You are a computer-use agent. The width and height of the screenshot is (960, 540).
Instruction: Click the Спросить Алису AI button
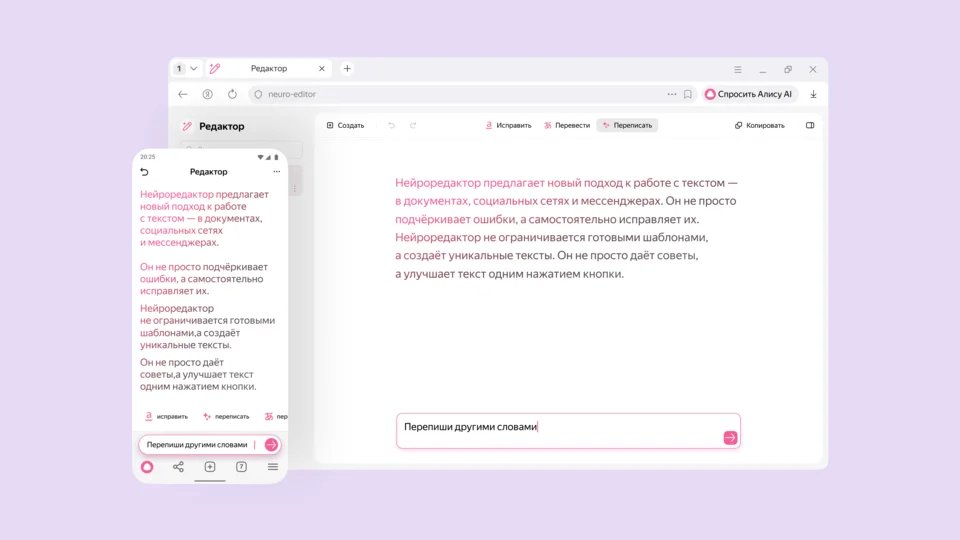[x=748, y=94]
